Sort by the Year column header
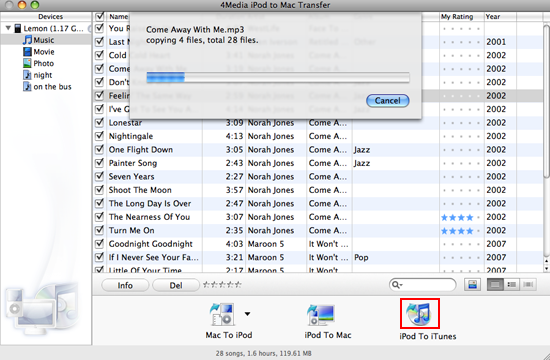This screenshot has width=550, height=360. 500,16
